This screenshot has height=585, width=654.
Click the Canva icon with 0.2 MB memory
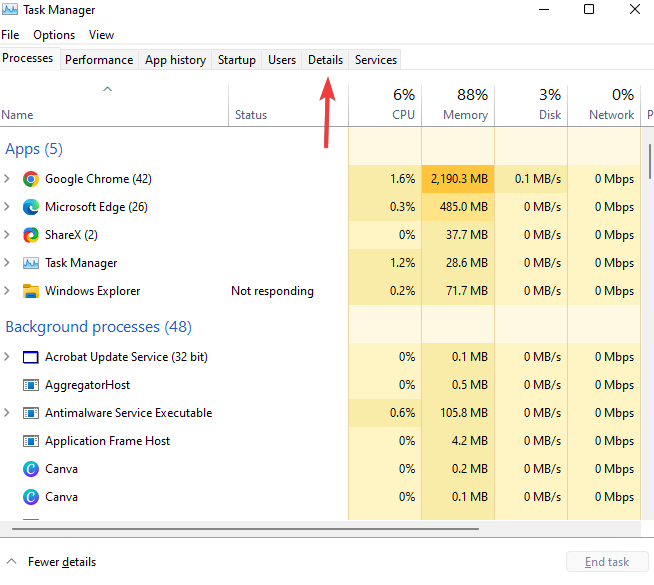[30, 469]
